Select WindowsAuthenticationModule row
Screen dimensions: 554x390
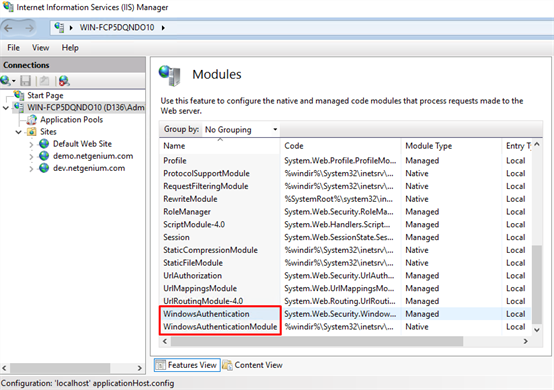tap(345, 327)
